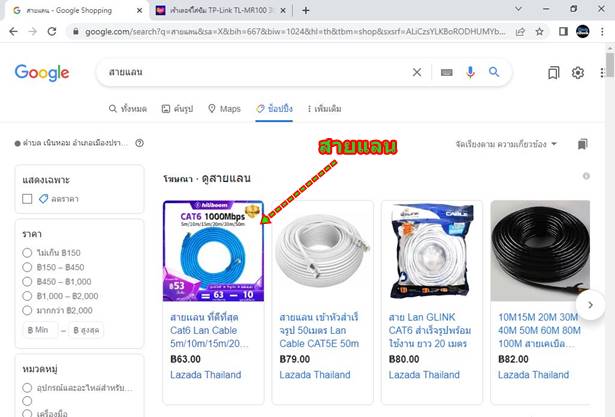Open สายแลน เข้าหัวสำเร็จรูป 50เมตร link
This screenshot has width=615, height=417.
point(319,330)
